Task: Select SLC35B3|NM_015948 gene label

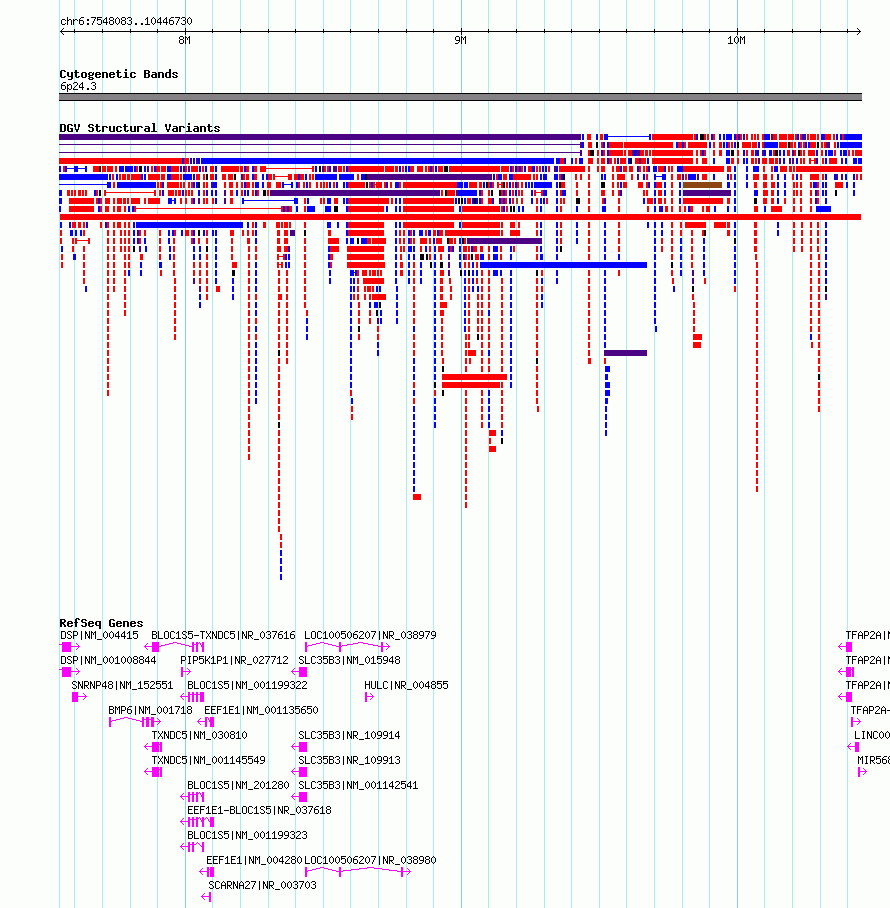Action: [x=349, y=660]
